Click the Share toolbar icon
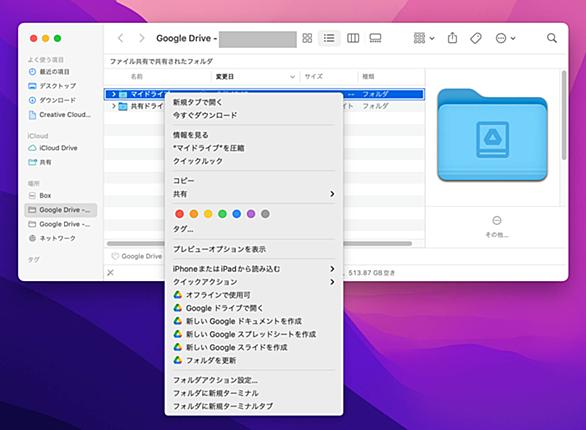586x430 pixels. point(453,38)
